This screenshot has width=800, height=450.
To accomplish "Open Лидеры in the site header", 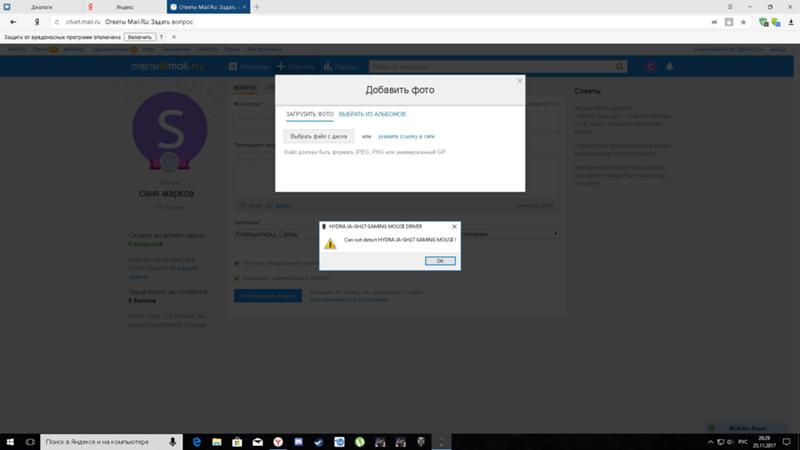I will (340, 66).
